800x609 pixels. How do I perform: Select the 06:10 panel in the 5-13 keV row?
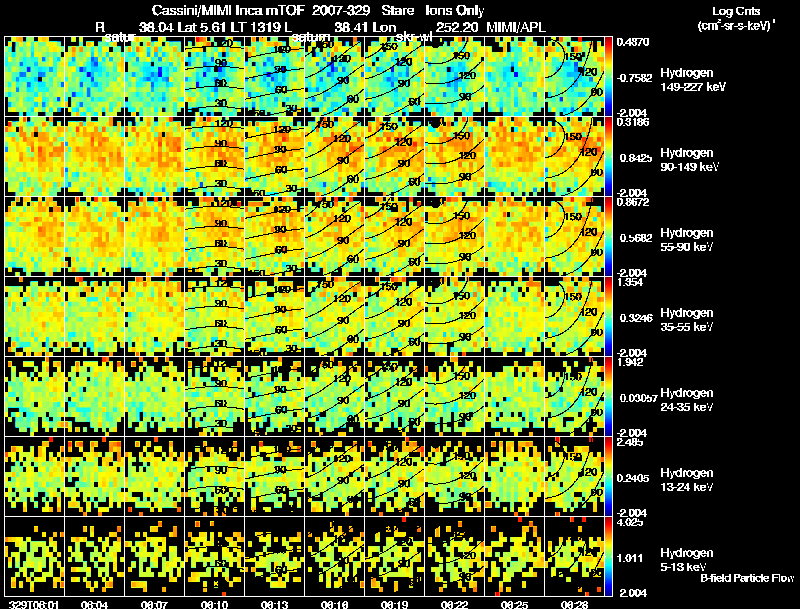tap(214, 556)
